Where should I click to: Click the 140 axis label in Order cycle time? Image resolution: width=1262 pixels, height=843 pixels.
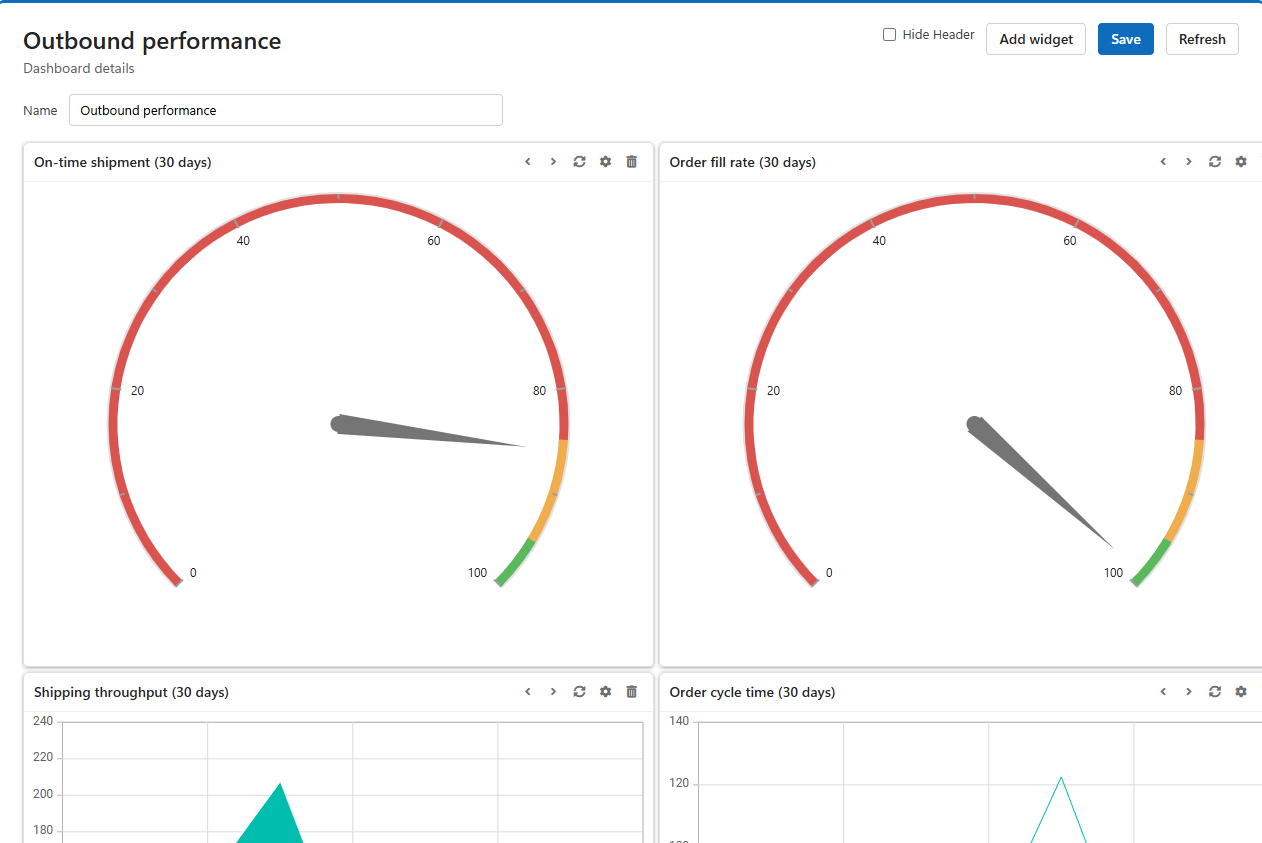coord(679,721)
